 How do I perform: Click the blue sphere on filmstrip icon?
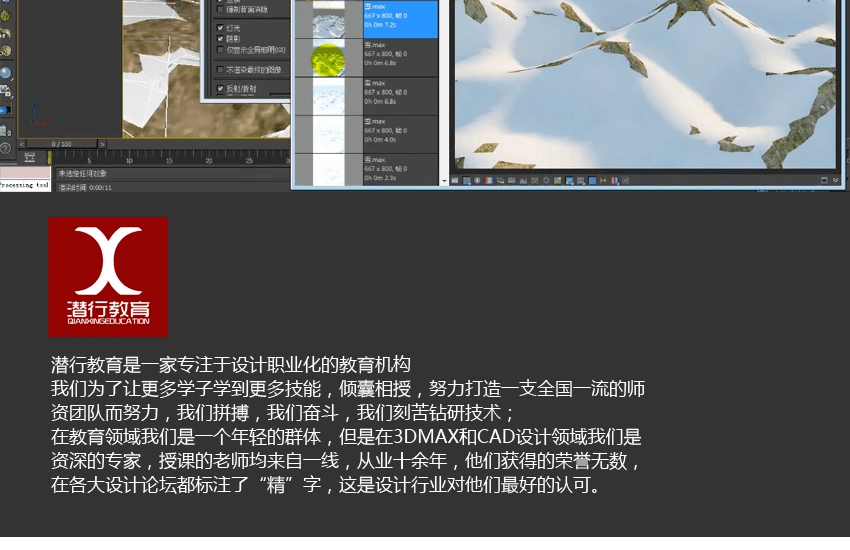5,110
